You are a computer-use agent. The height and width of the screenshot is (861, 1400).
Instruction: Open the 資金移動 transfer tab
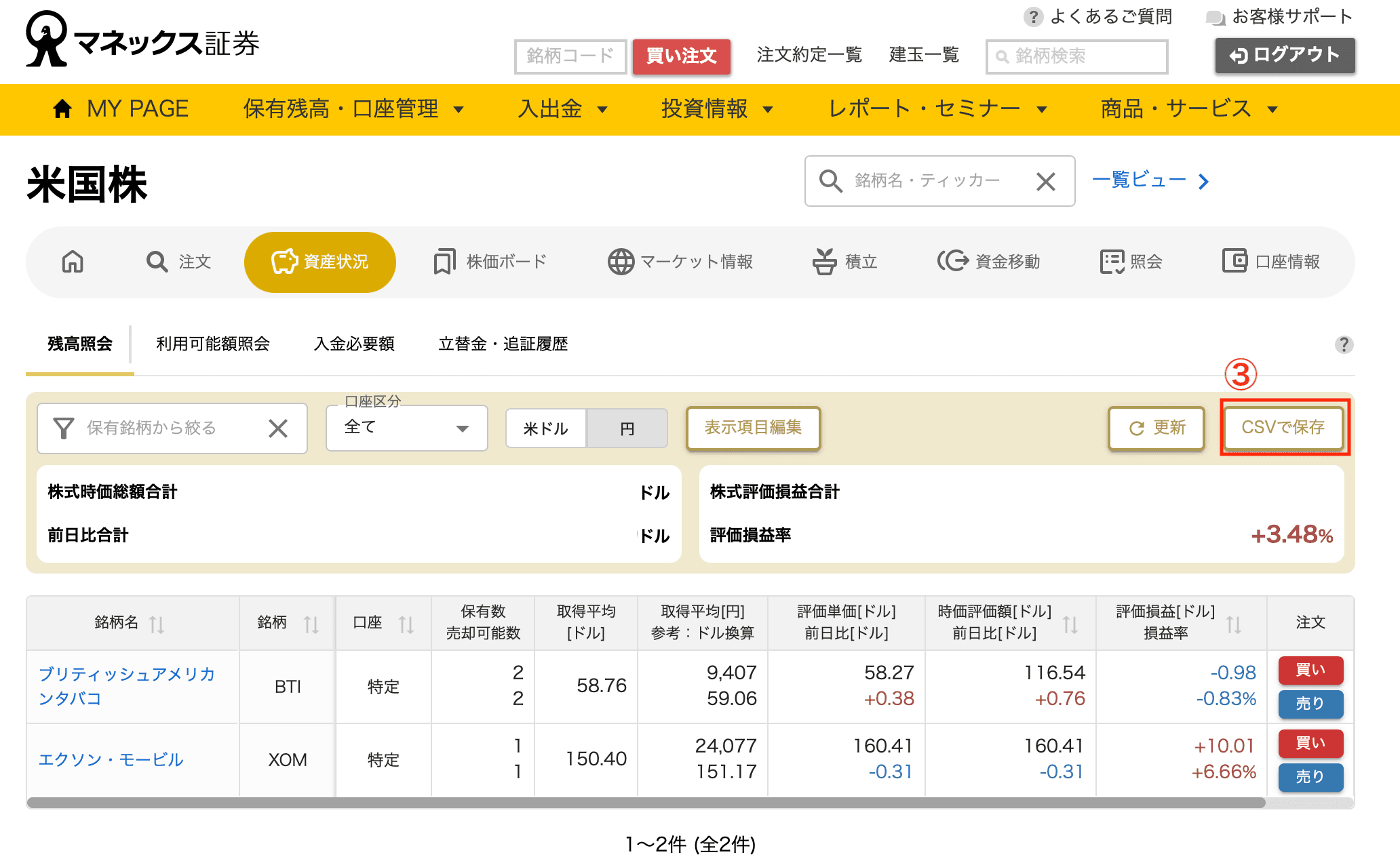989,262
